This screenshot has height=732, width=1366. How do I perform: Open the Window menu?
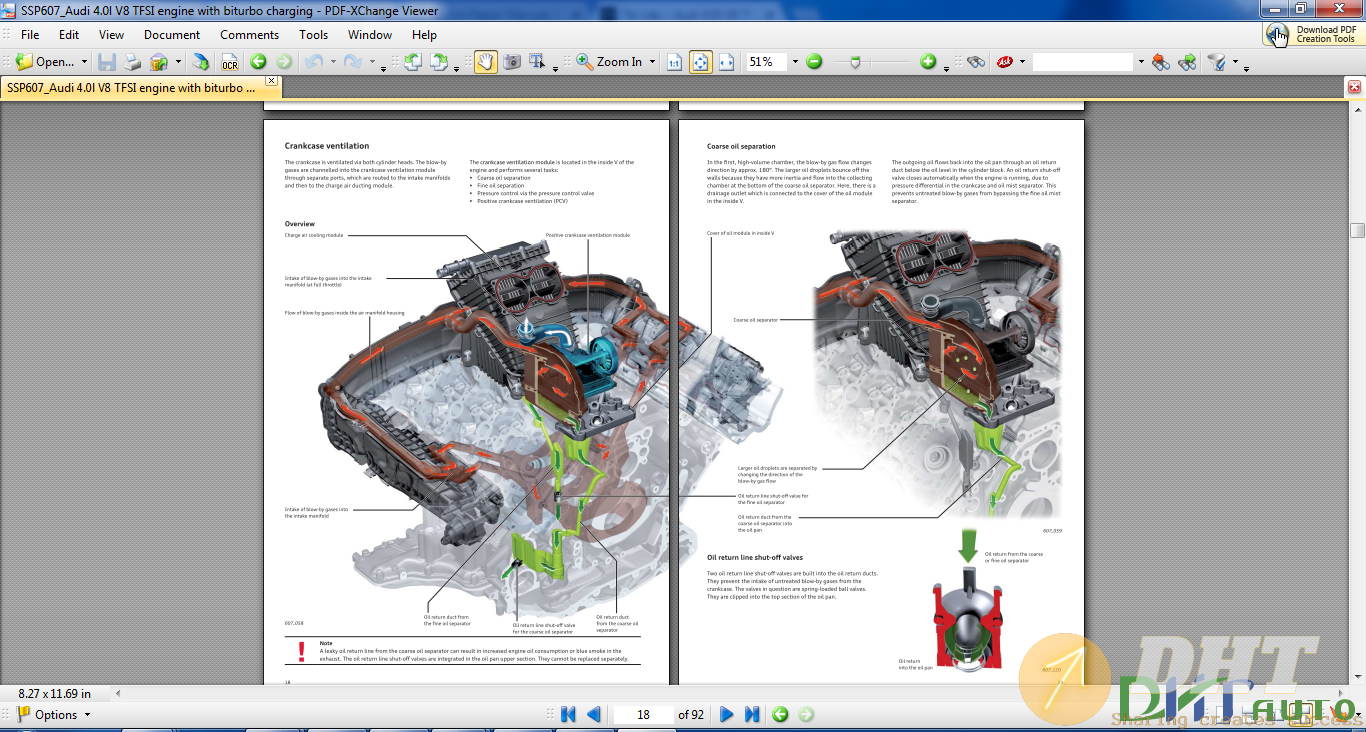click(370, 34)
